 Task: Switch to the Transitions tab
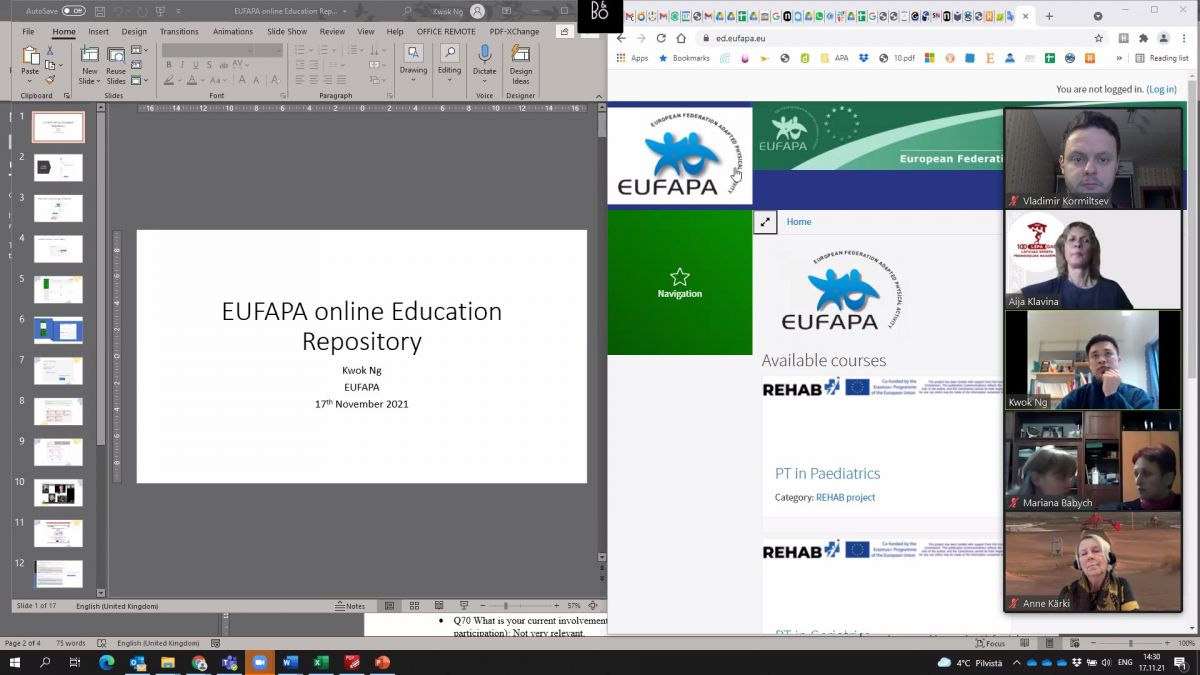pyautogui.click(x=179, y=31)
